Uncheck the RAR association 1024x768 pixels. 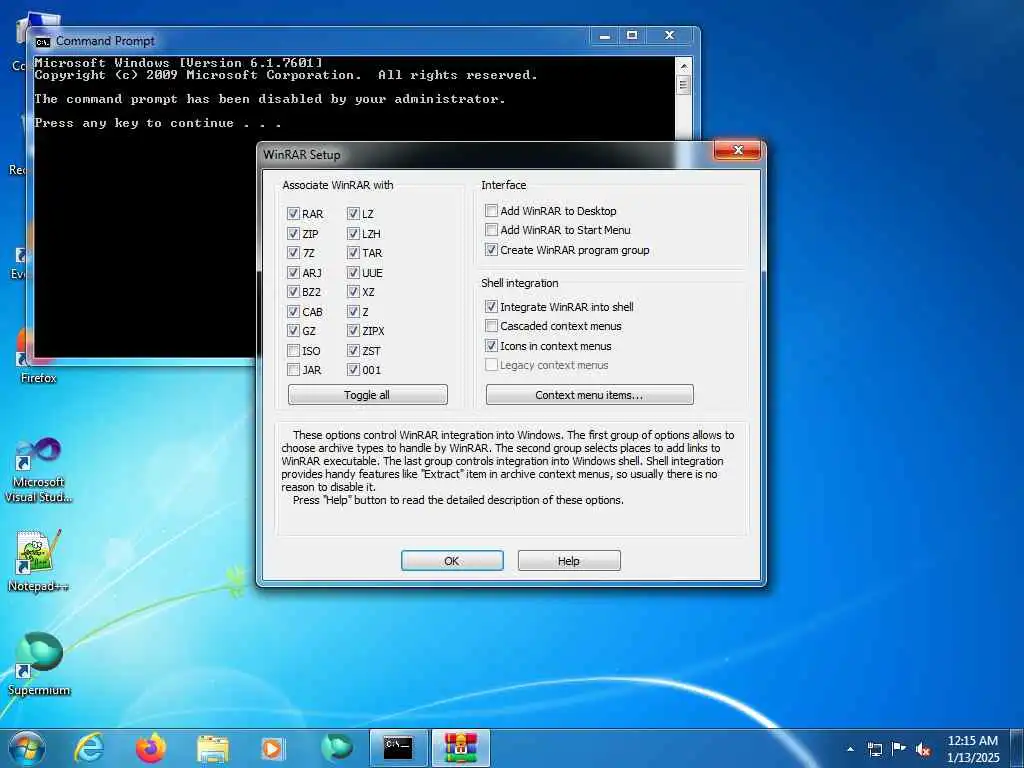(293, 214)
